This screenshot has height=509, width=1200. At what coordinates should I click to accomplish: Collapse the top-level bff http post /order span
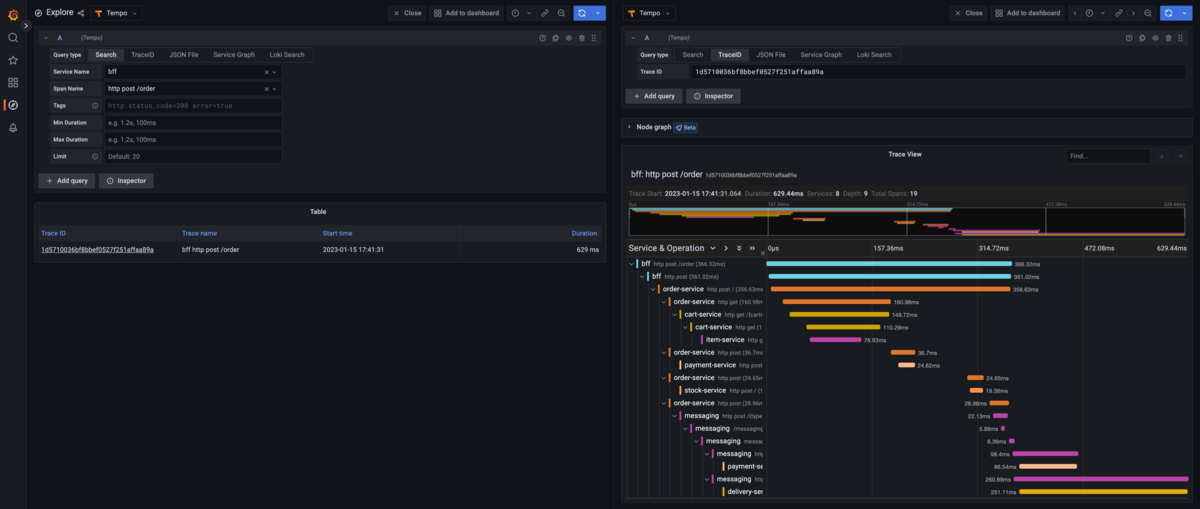pos(632,264)
